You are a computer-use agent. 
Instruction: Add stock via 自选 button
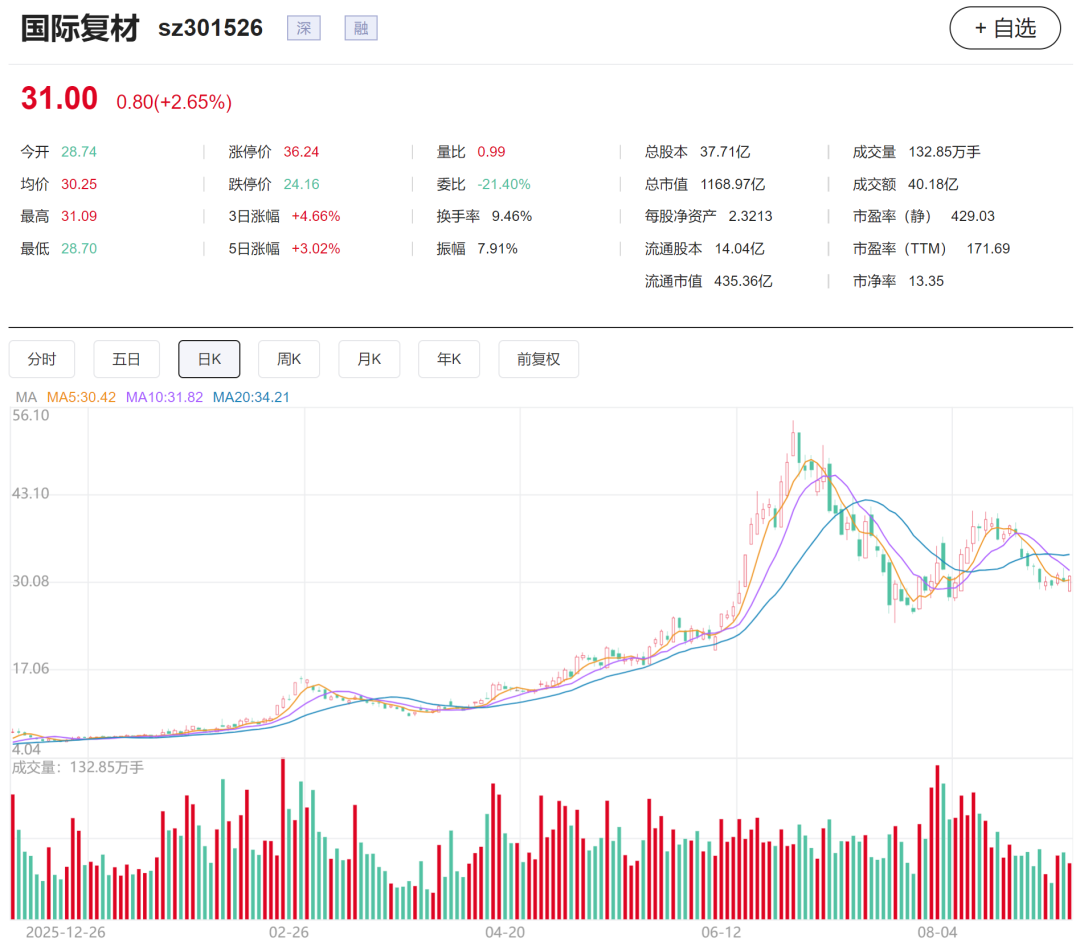coord(1004,28)
